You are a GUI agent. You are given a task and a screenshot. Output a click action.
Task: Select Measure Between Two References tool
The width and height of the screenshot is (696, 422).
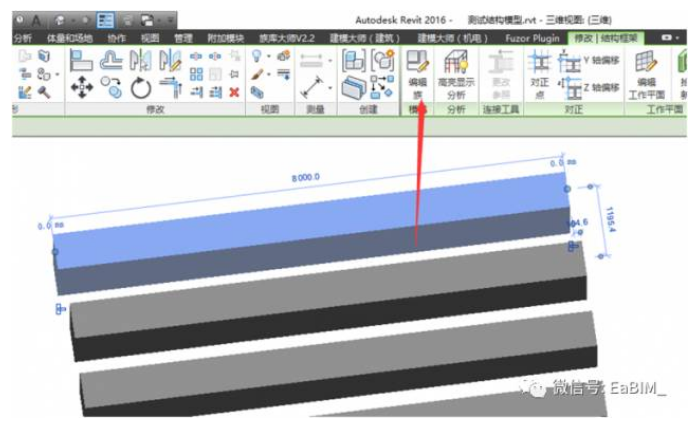click(312, 87)
